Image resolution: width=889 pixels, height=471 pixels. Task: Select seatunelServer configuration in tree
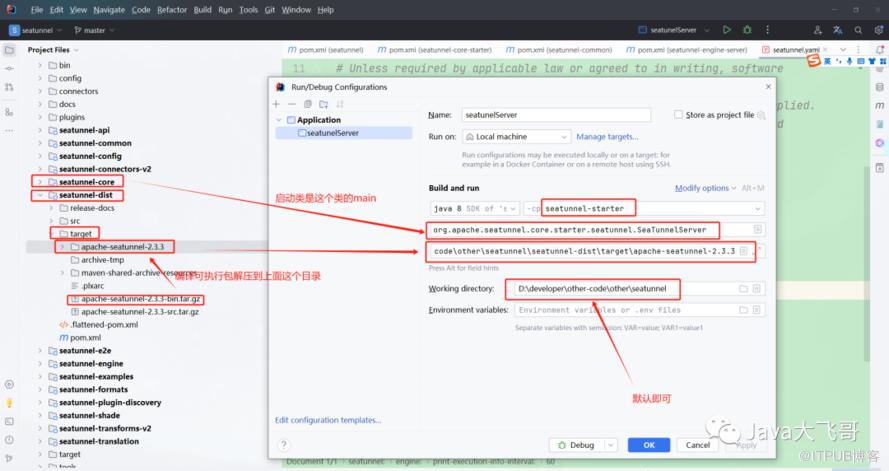[x=344, y=133]
